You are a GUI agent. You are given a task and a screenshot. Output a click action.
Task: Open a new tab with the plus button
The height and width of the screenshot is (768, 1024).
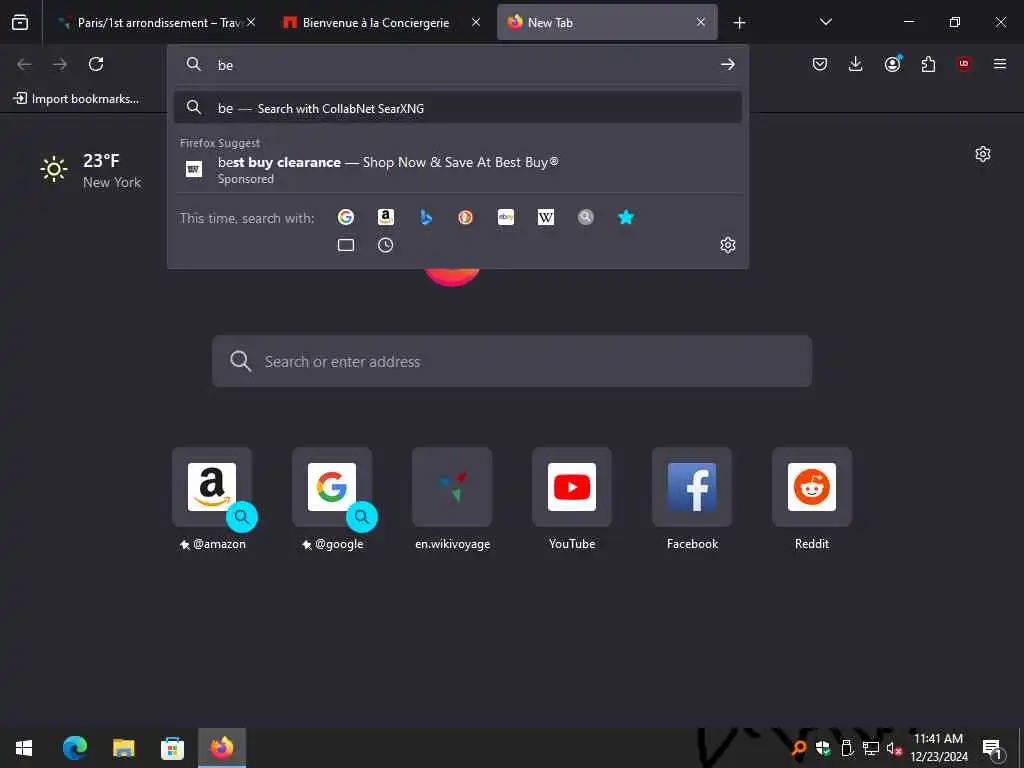tap(739, 23)
